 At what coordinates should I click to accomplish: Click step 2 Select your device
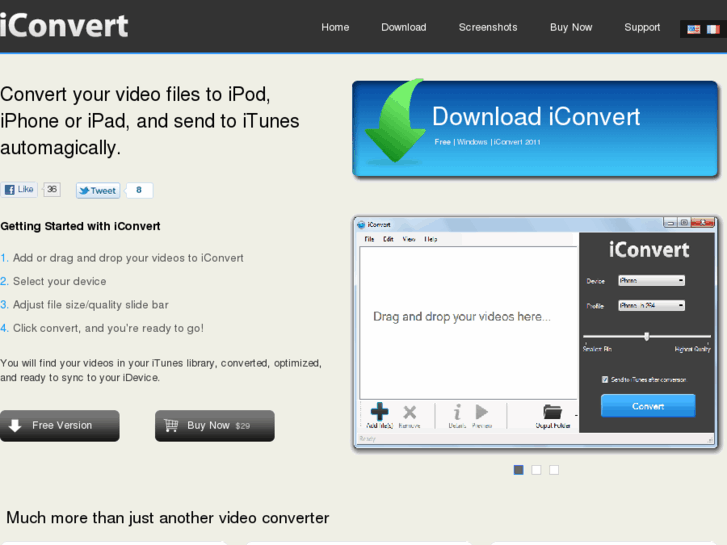[x=59, y=282]
